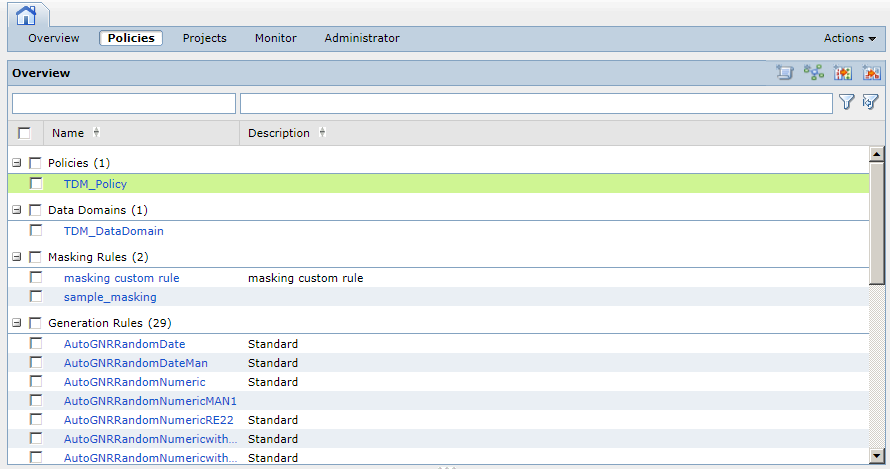
Task: Reset the filter with the funnel arrow icon
Action: [870, 102]
